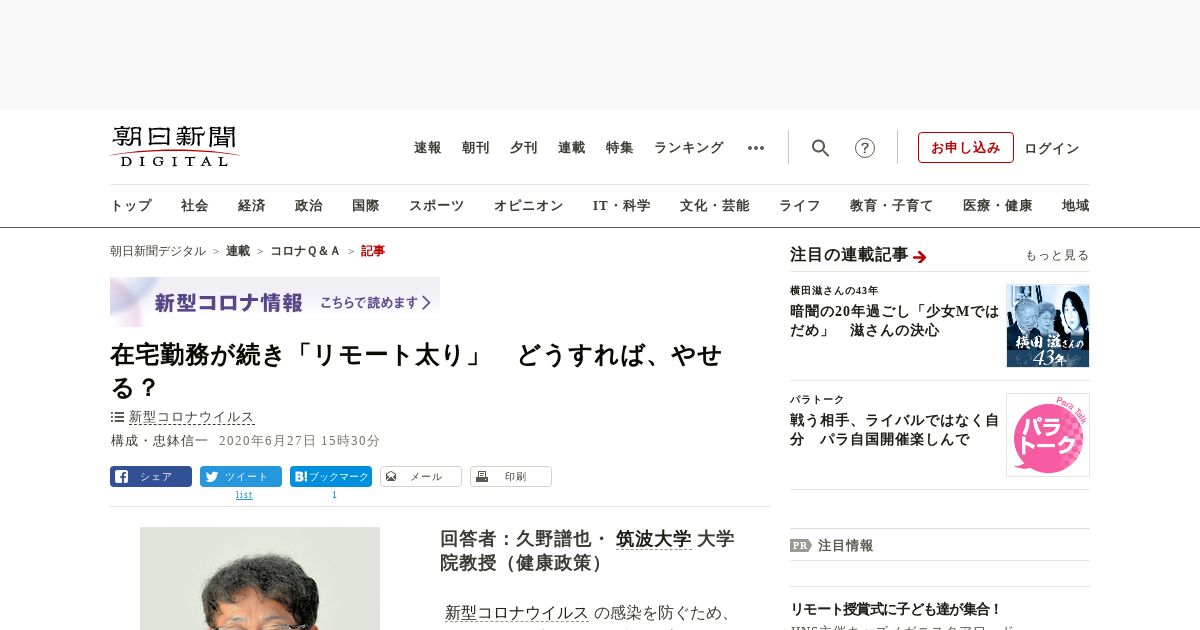Go to the スポーツ section tab
The width and height of the screenshot is (1200, 630).
point(436,206)
